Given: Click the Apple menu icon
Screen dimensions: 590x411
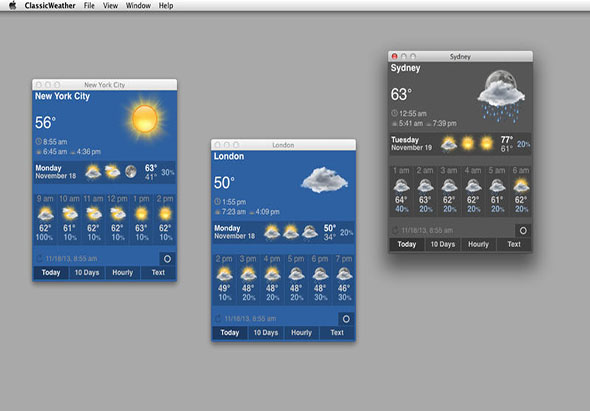Looking at the screenshot, I should coord(12,5).
